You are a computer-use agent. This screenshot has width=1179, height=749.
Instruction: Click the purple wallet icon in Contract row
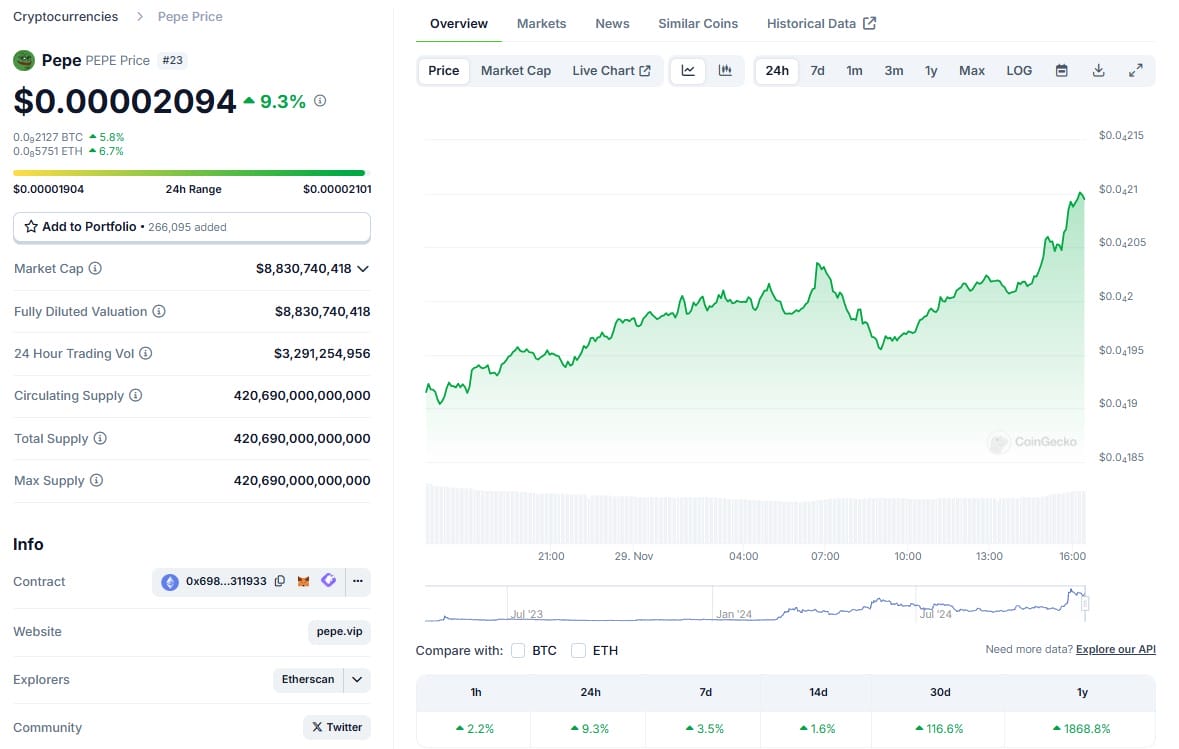[x=329, y=581]
